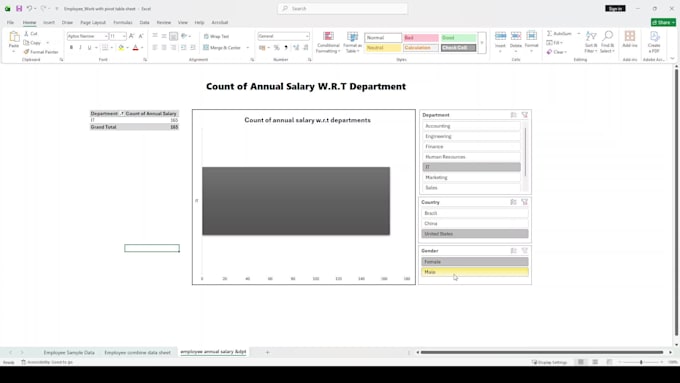Switch to the Data tab
Screen dimensions: 680x383
pos(144,23)
